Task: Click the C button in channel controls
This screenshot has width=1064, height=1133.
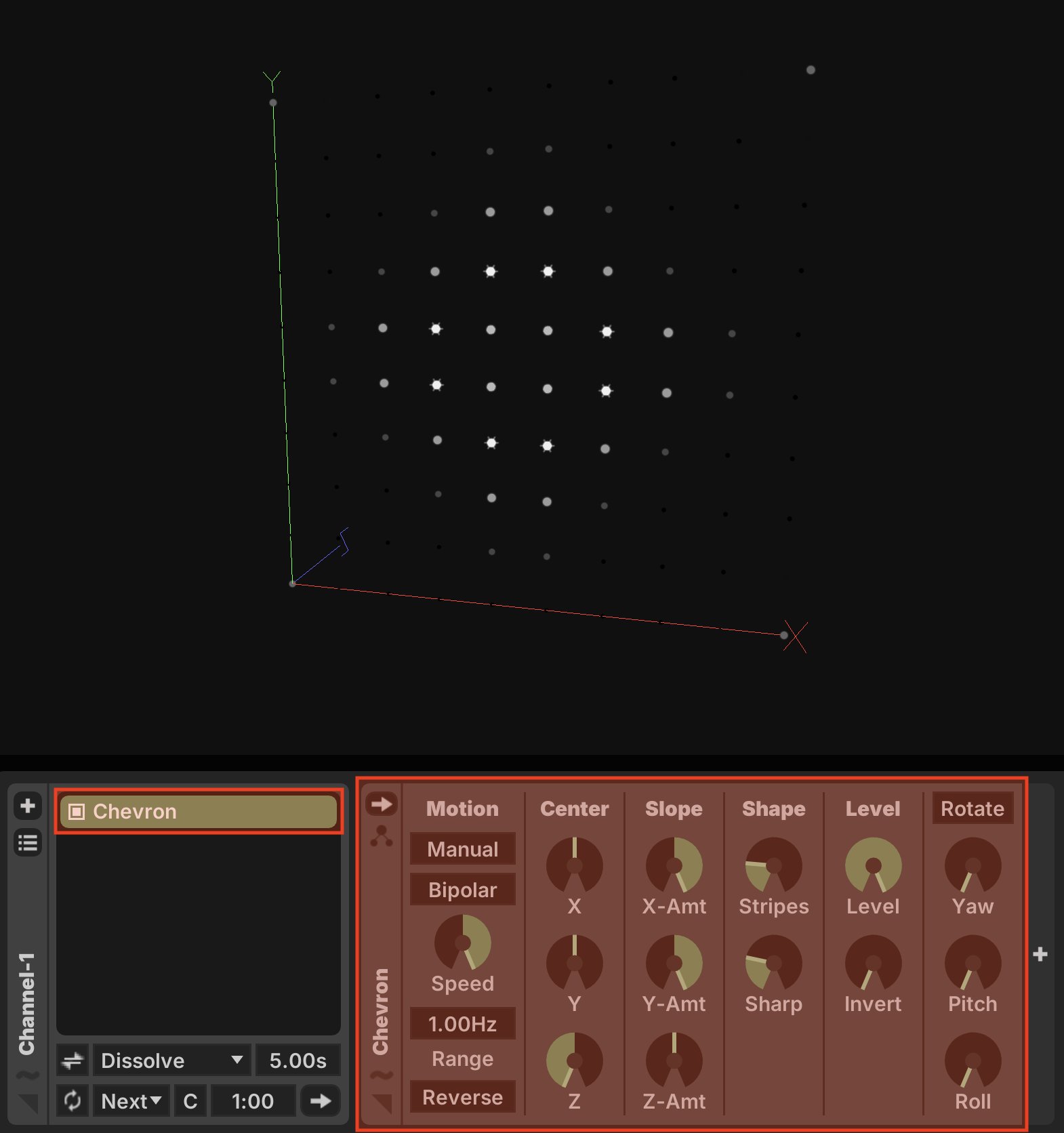Action: tap(190, 1101)
